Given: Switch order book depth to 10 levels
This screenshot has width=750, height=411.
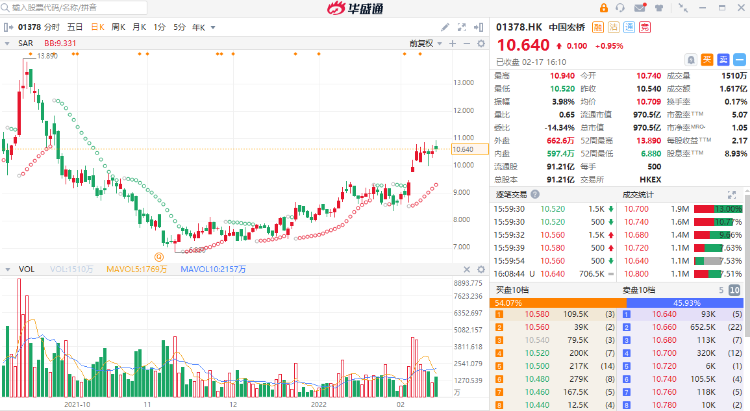Looking at the screenshot, I should 734,290.
